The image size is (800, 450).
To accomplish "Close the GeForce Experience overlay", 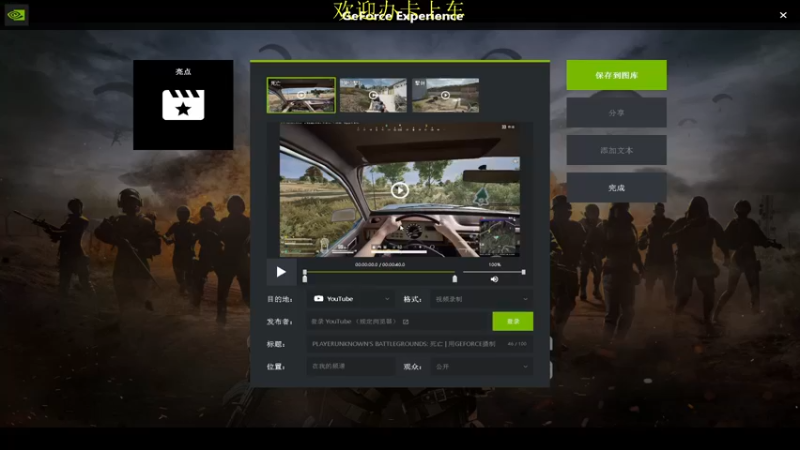I will coord(783,15).
